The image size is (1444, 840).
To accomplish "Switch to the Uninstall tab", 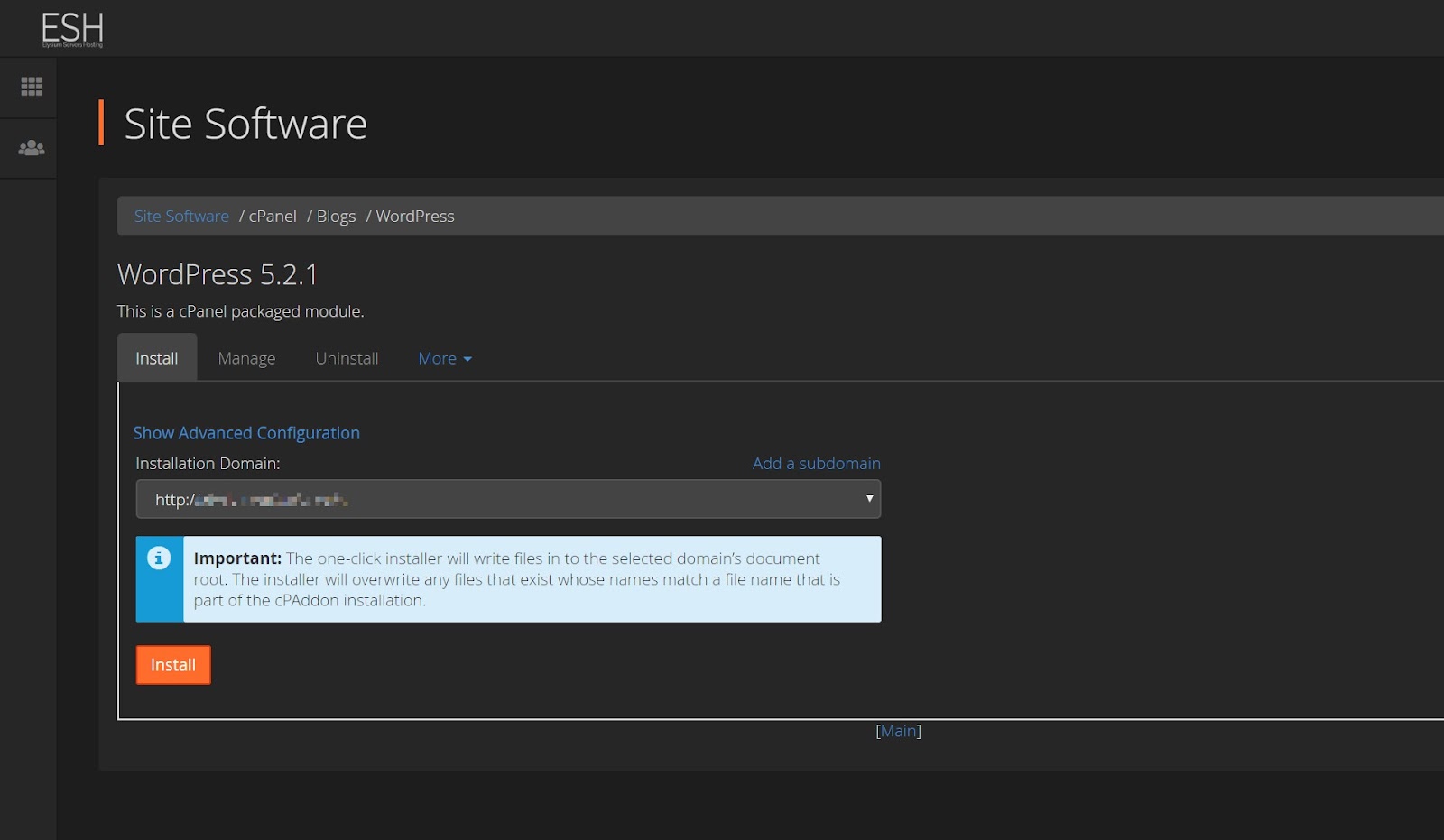I will click(347, 359).
